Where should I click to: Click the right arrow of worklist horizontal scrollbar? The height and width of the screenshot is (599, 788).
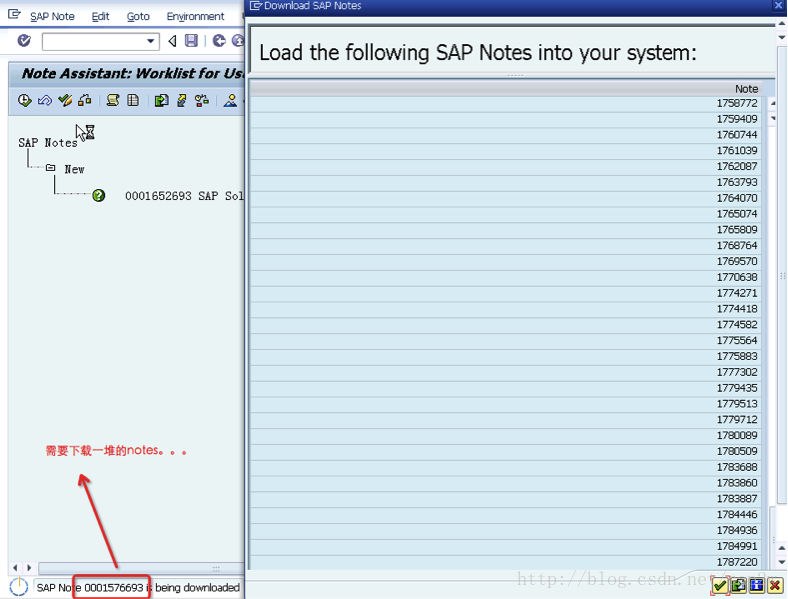pos(29,567)
